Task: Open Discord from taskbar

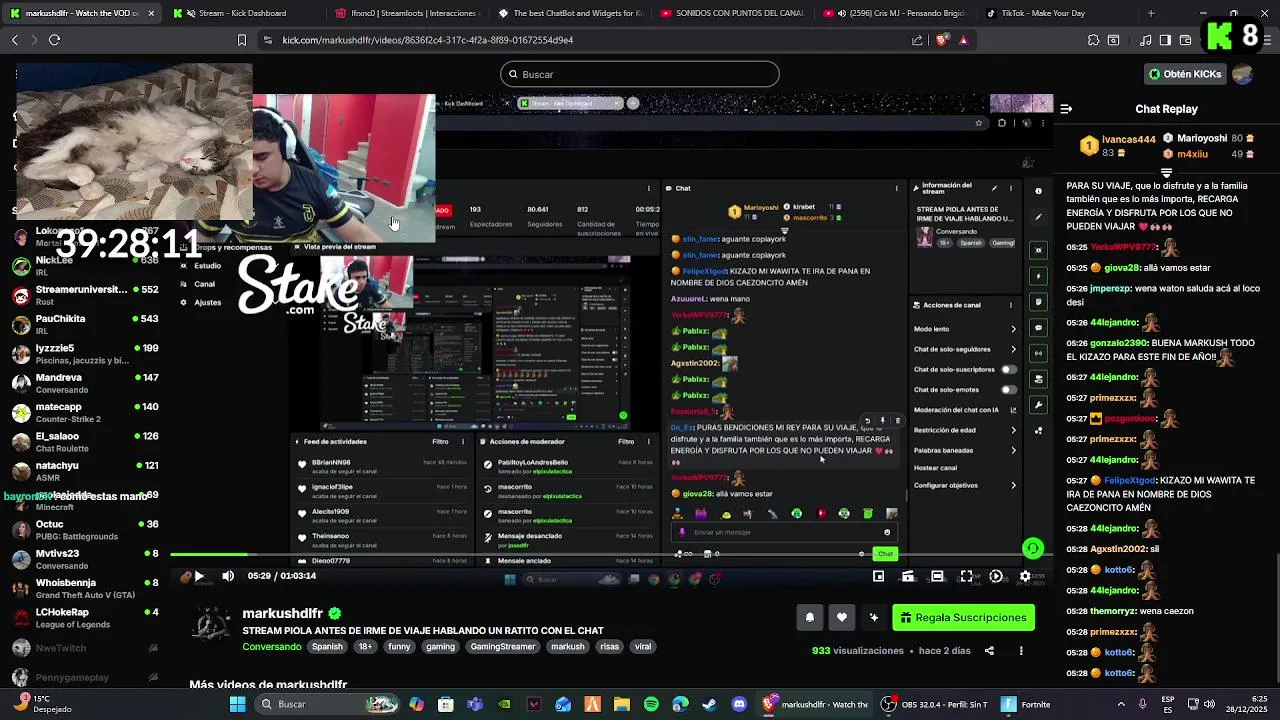Action: click(739, 704)
